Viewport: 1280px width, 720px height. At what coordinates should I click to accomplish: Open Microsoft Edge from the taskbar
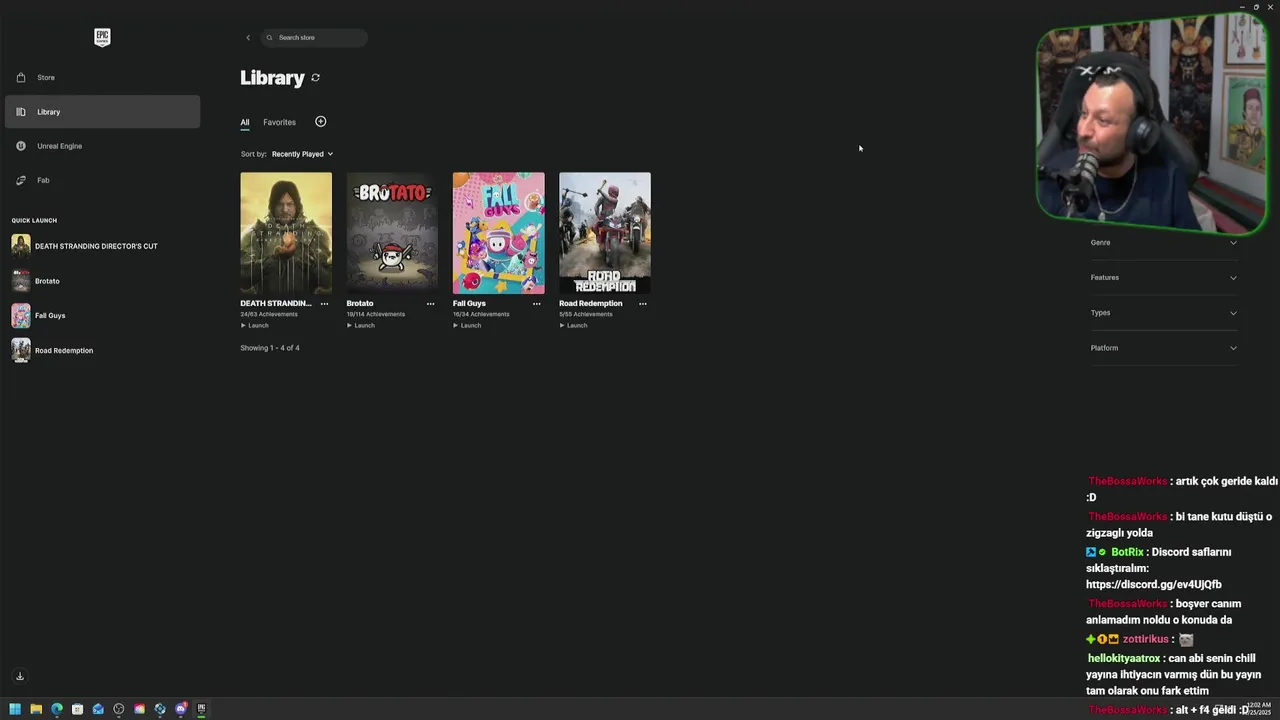pos(57,709)
